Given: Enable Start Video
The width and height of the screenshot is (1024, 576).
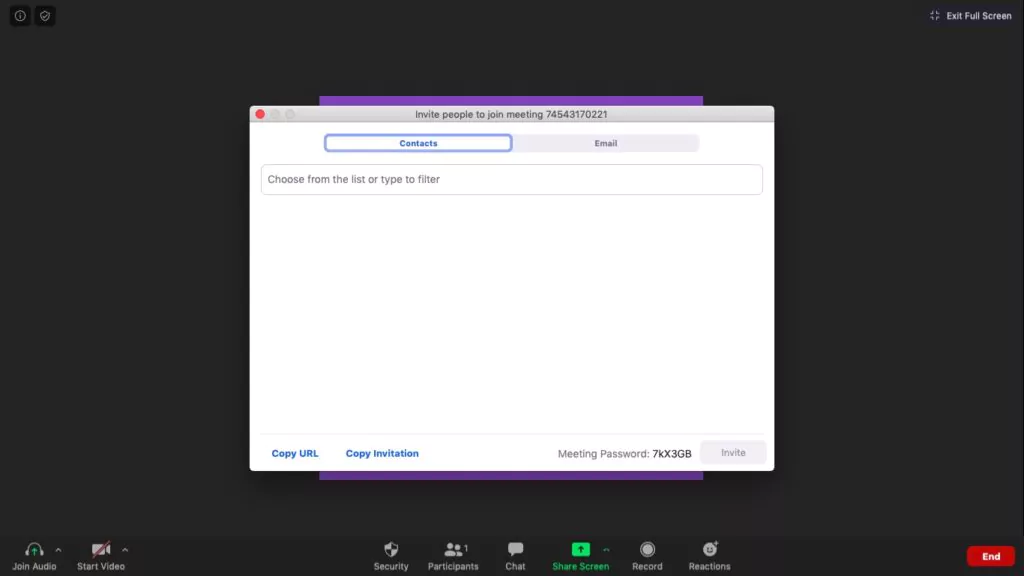Looking at the screenshot, I should [100, 549].
